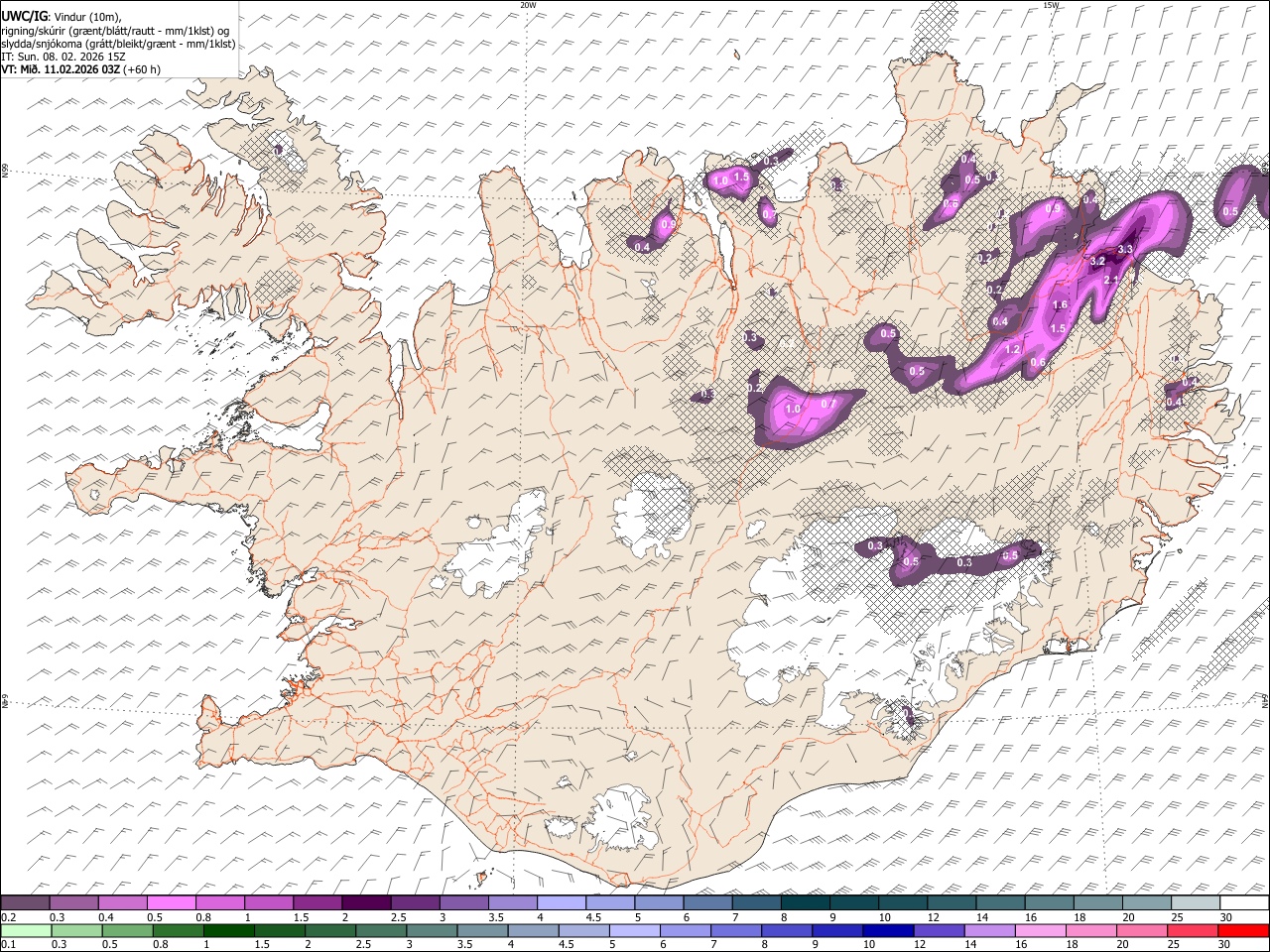Pick the violet swatch between 14 and 16 in the lower row
The image size is (1270, 952).
pyautogui.click(x=990, y=930)
